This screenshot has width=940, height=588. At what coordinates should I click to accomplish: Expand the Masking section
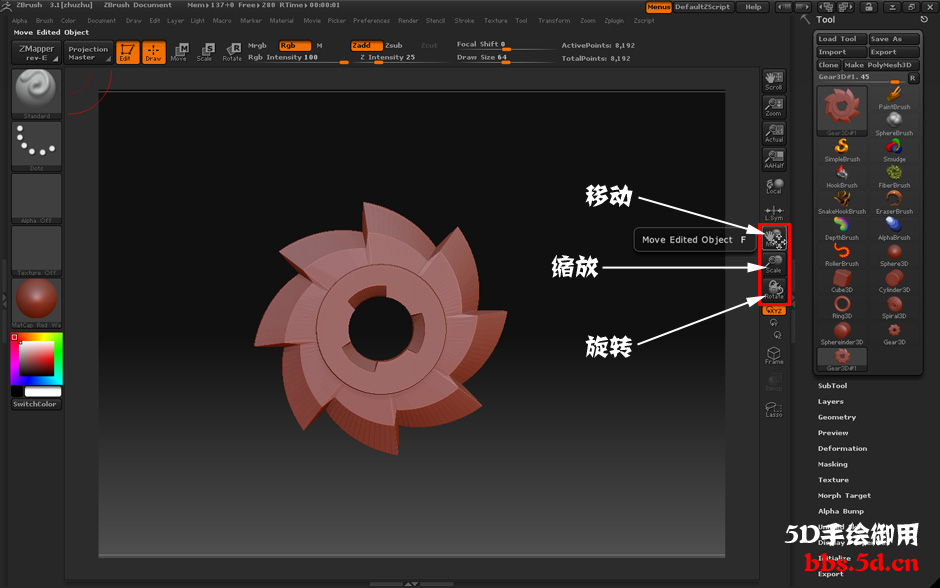pyautogui.click(x=833, y=464)
